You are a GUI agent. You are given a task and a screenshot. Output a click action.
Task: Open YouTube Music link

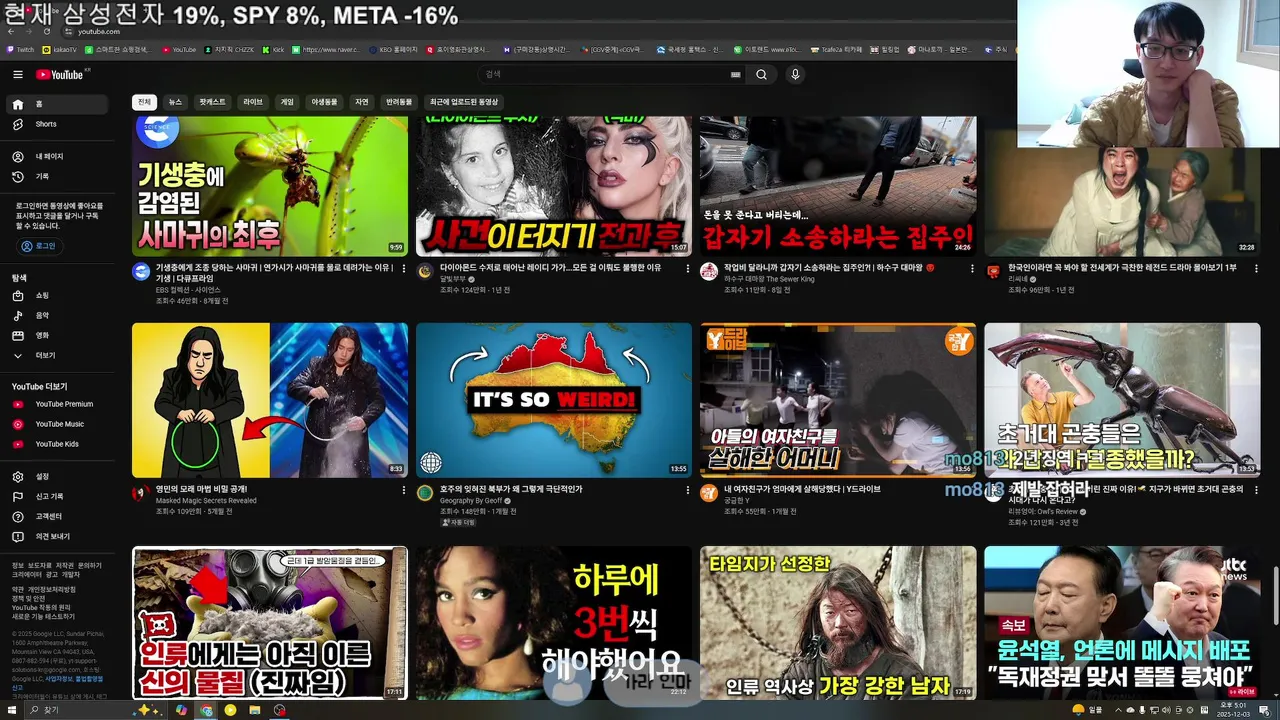click(58, 424)
